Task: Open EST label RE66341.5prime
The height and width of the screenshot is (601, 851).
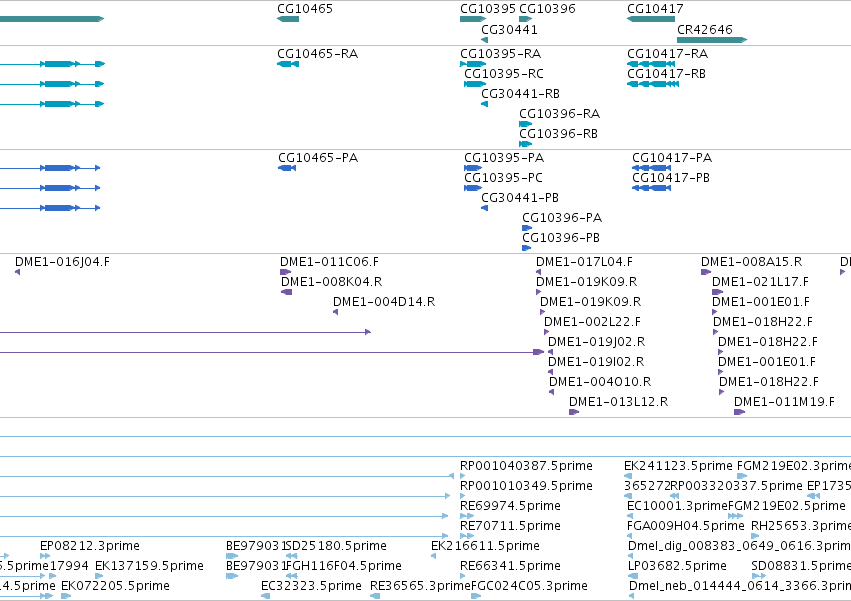Action: click(x=510, y=566)
